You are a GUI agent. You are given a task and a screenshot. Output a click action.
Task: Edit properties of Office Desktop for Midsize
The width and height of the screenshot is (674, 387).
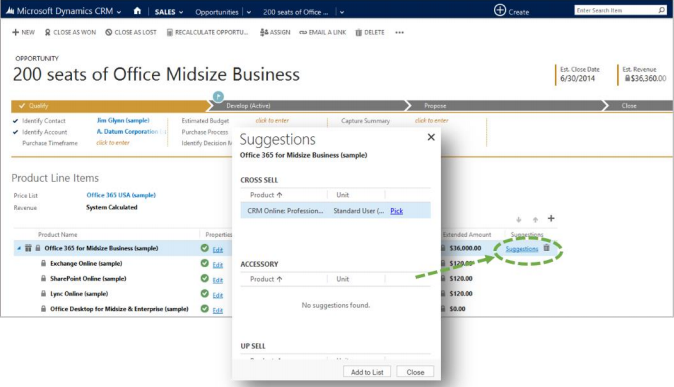pyautogui.click(x=218, y=310)
